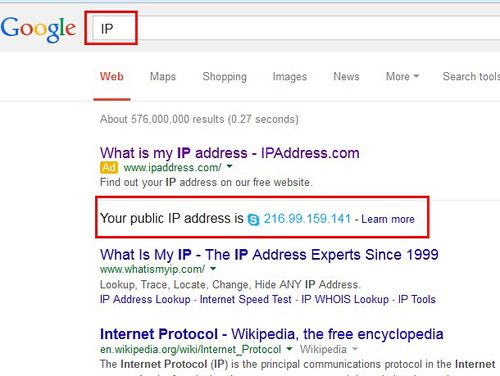Click the 216.99.159.141 IP address link
Viewport: 500px width, 376px height.
click(x=307, y=219)
